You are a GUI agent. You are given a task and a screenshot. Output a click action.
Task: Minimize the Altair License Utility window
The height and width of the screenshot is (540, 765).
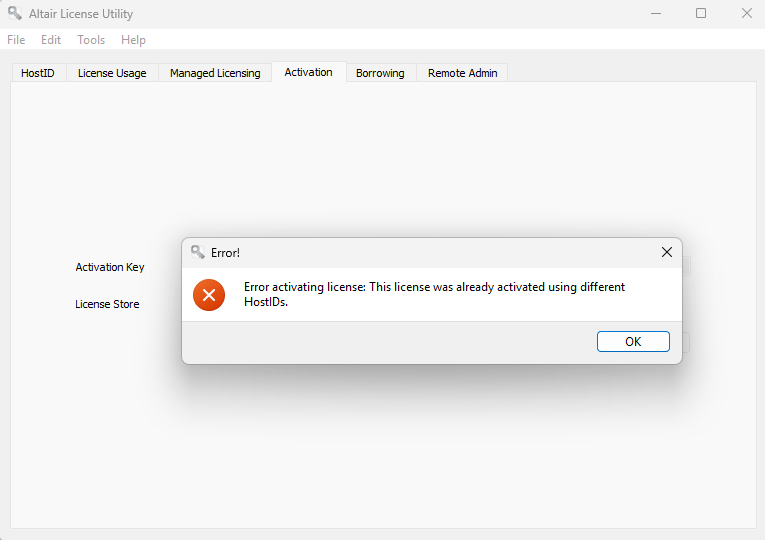tap(656, 14)
